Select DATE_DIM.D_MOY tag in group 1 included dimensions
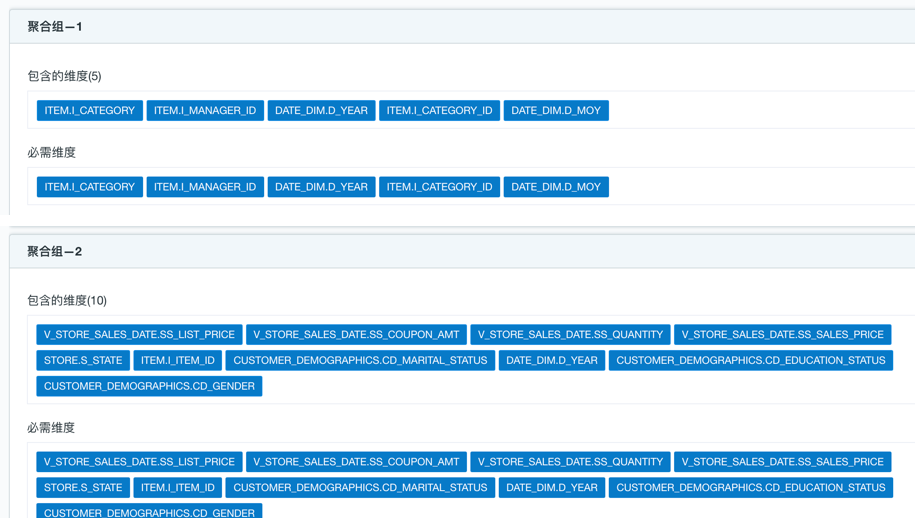 coord(556,110)
